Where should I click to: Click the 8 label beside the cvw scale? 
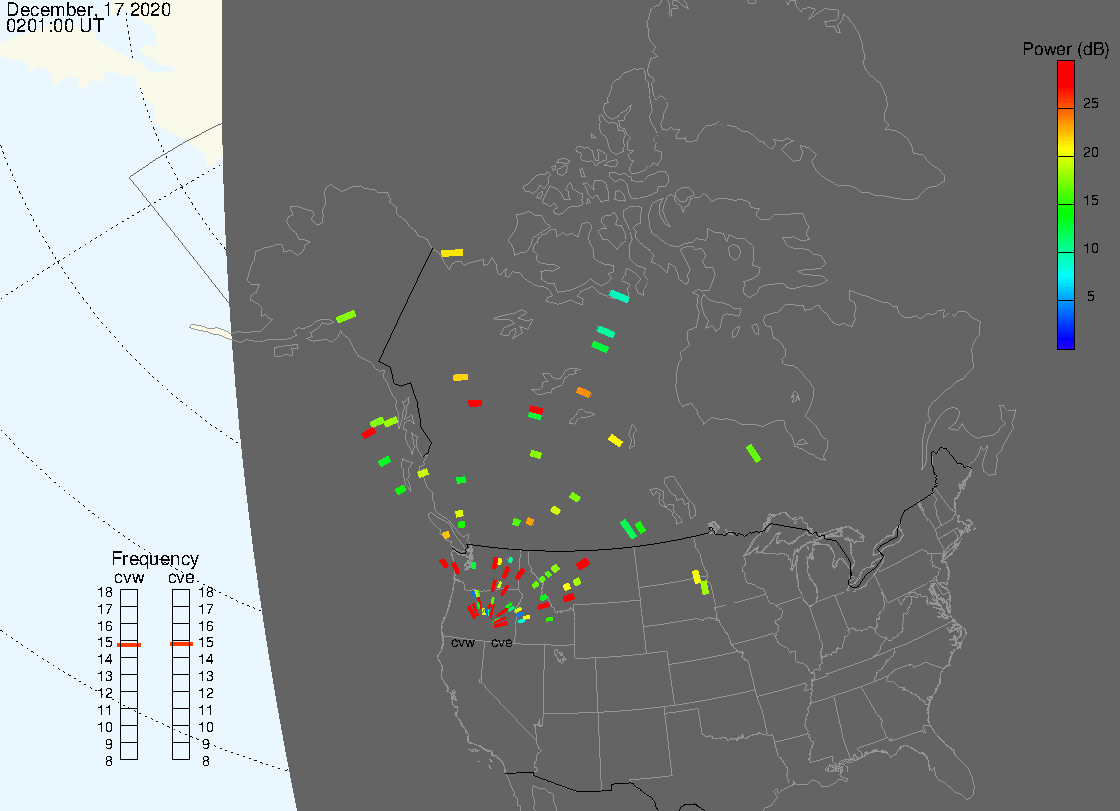[x=109, y=762]
